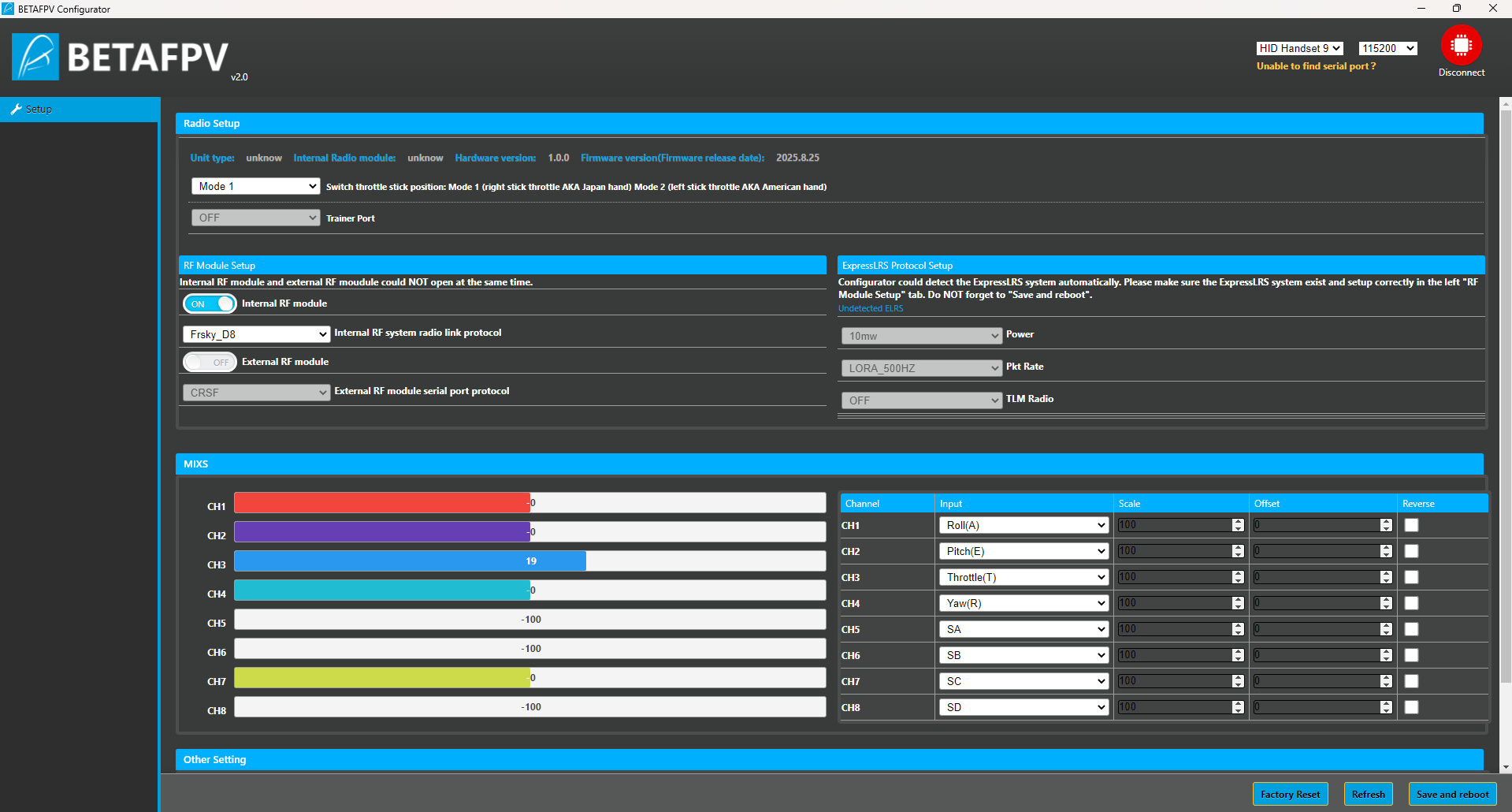Viewport: 1512px width, 812px height.
Task: Open the HID Handset 9 port dropdown
Action: 1299,48
